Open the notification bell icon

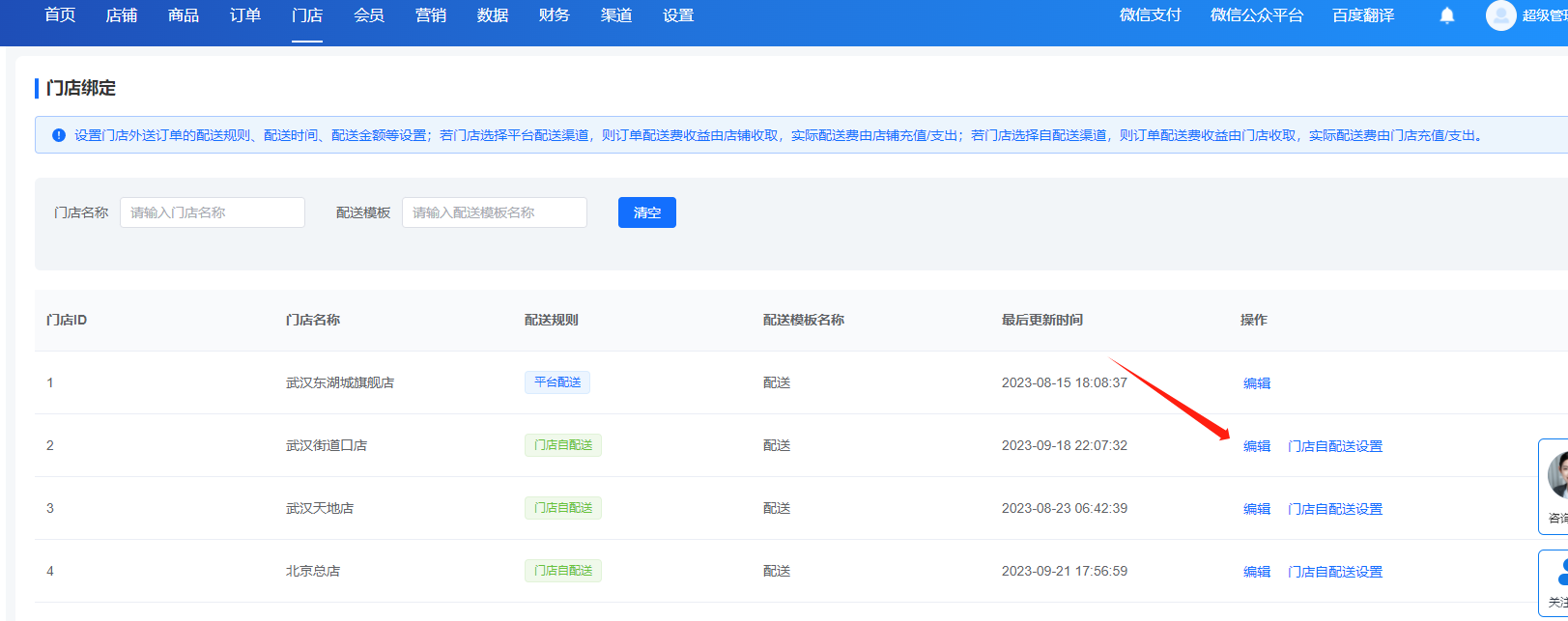1446,15
